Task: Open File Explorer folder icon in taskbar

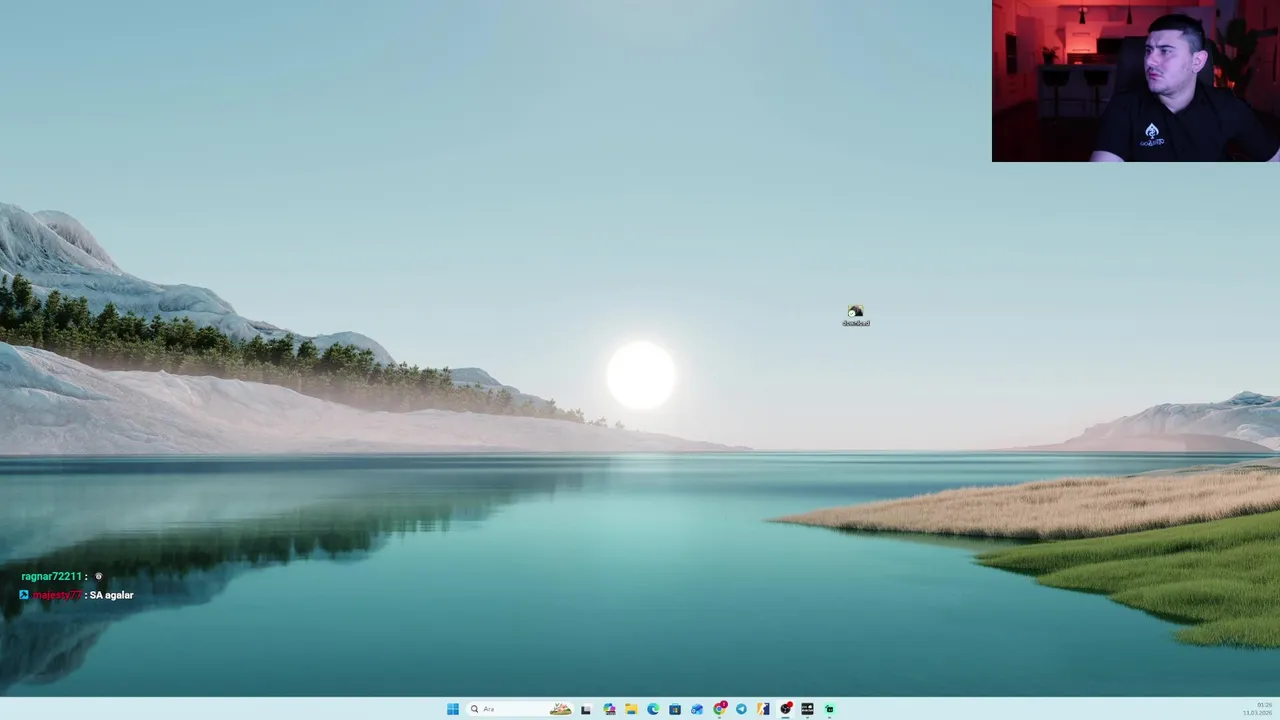Action: pos(631,709)
